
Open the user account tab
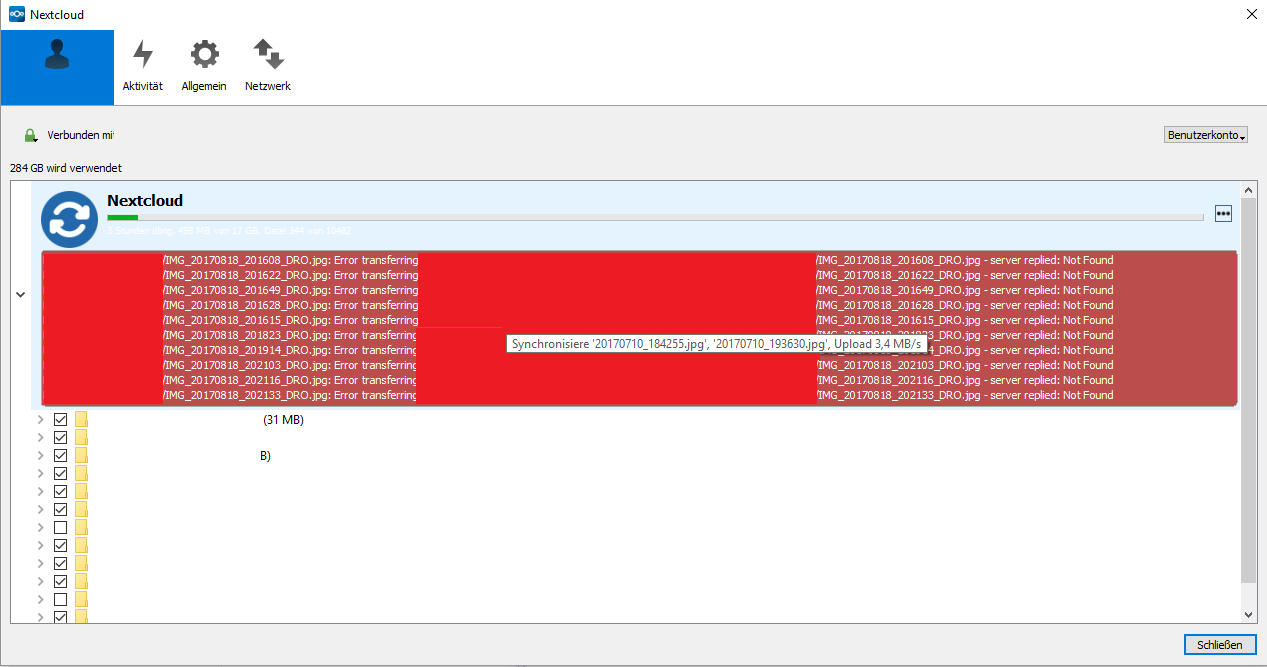(x=57, y=67)
